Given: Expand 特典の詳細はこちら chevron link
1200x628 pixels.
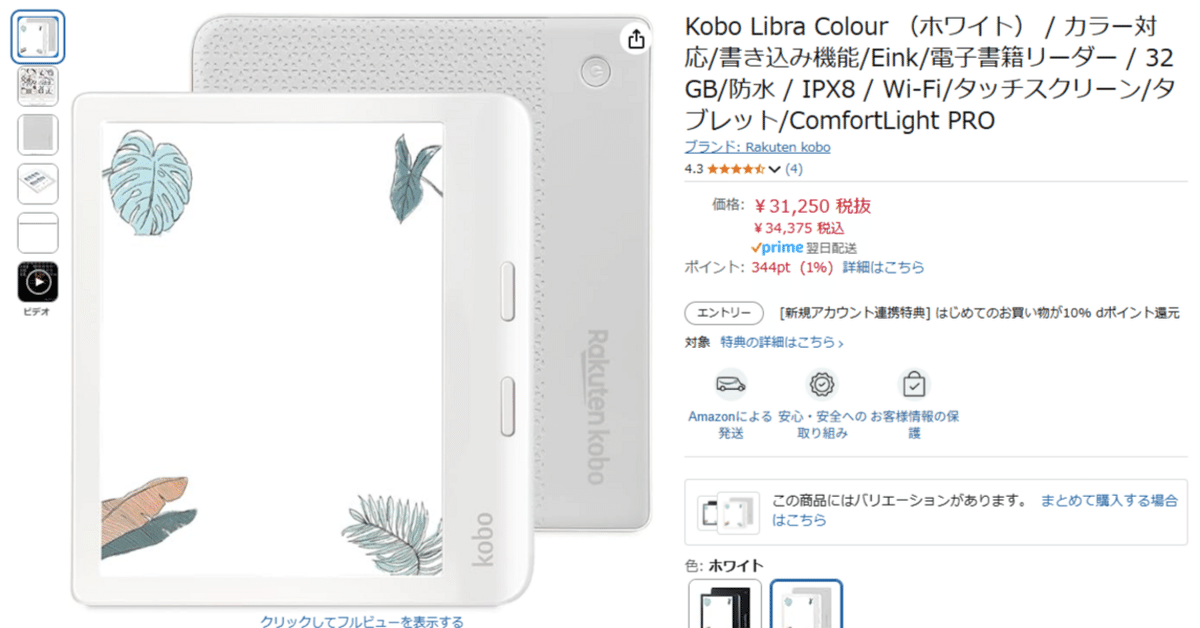Looking at the screenshot, I should 782,342.
